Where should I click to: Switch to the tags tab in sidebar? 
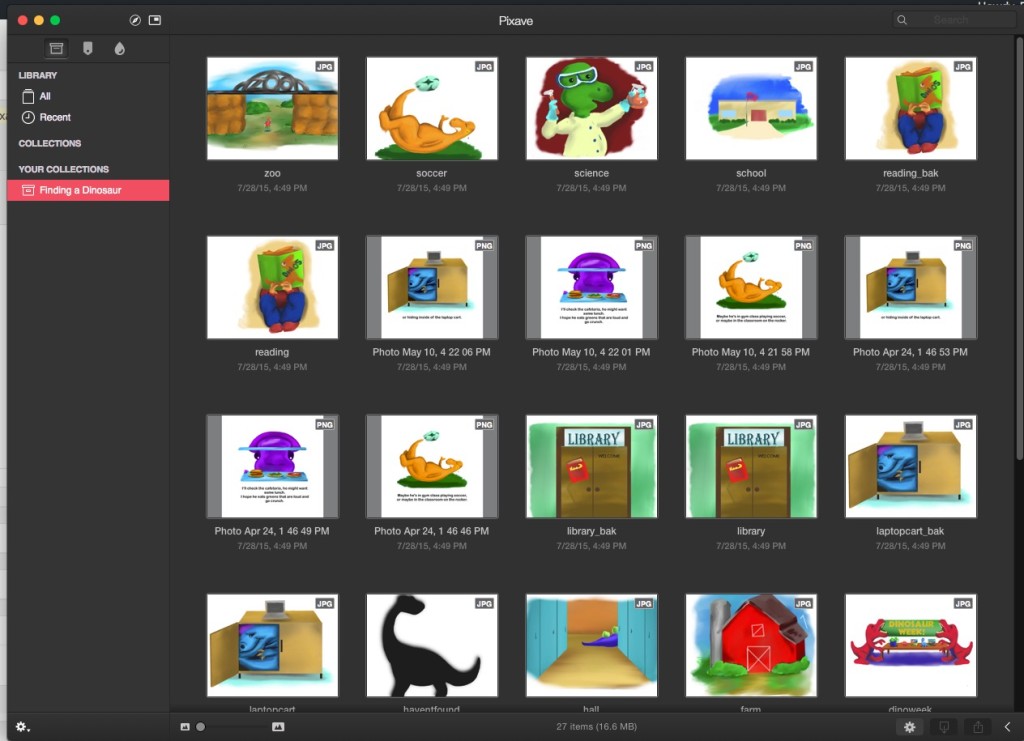tap(88, 48)
